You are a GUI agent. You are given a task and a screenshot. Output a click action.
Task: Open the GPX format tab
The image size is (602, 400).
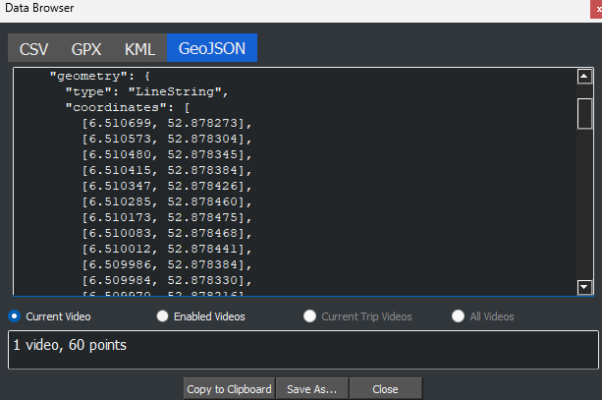click(86, 49)
